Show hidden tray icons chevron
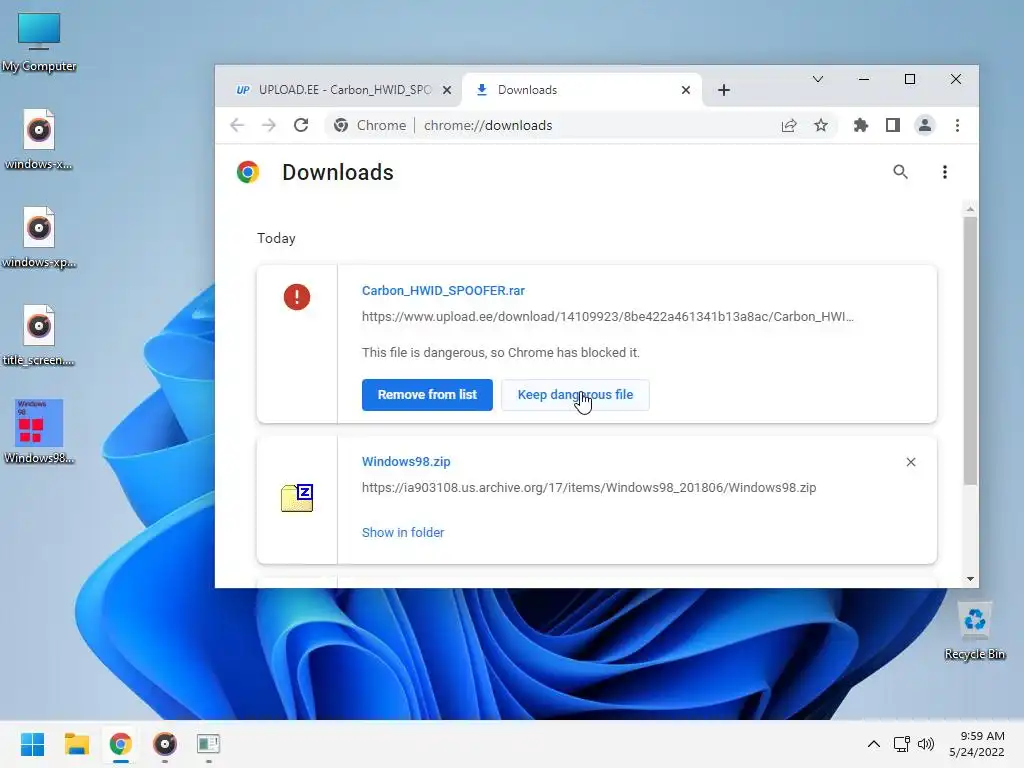1024x768 pixels. click(x=873, y=744)
